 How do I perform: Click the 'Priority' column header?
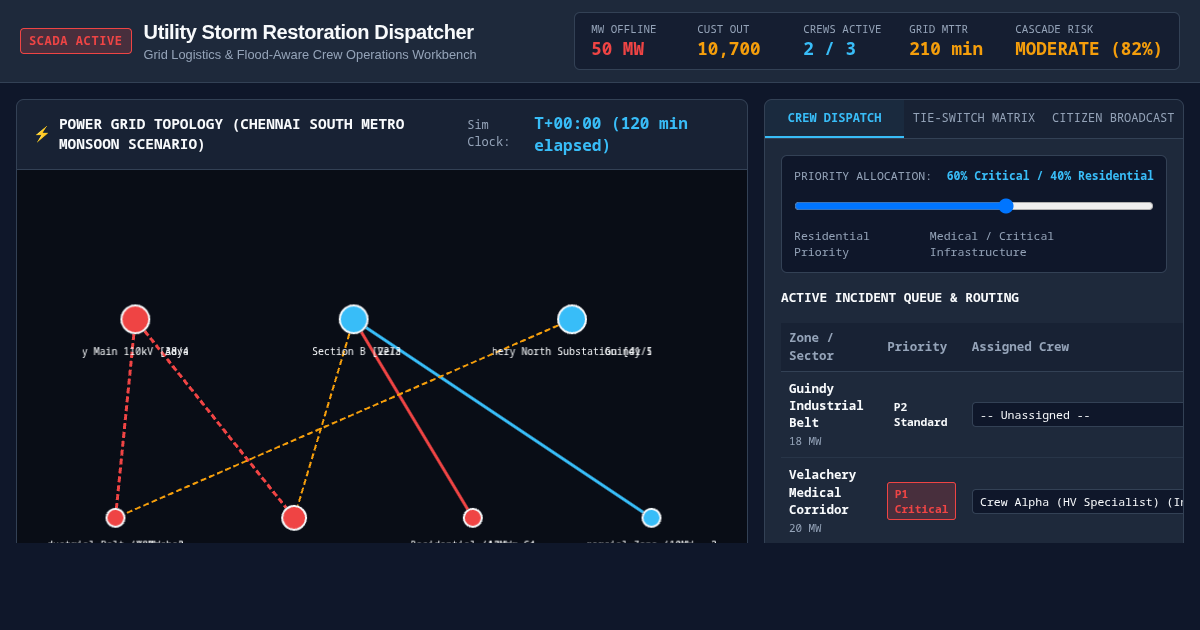coord(917,346)
